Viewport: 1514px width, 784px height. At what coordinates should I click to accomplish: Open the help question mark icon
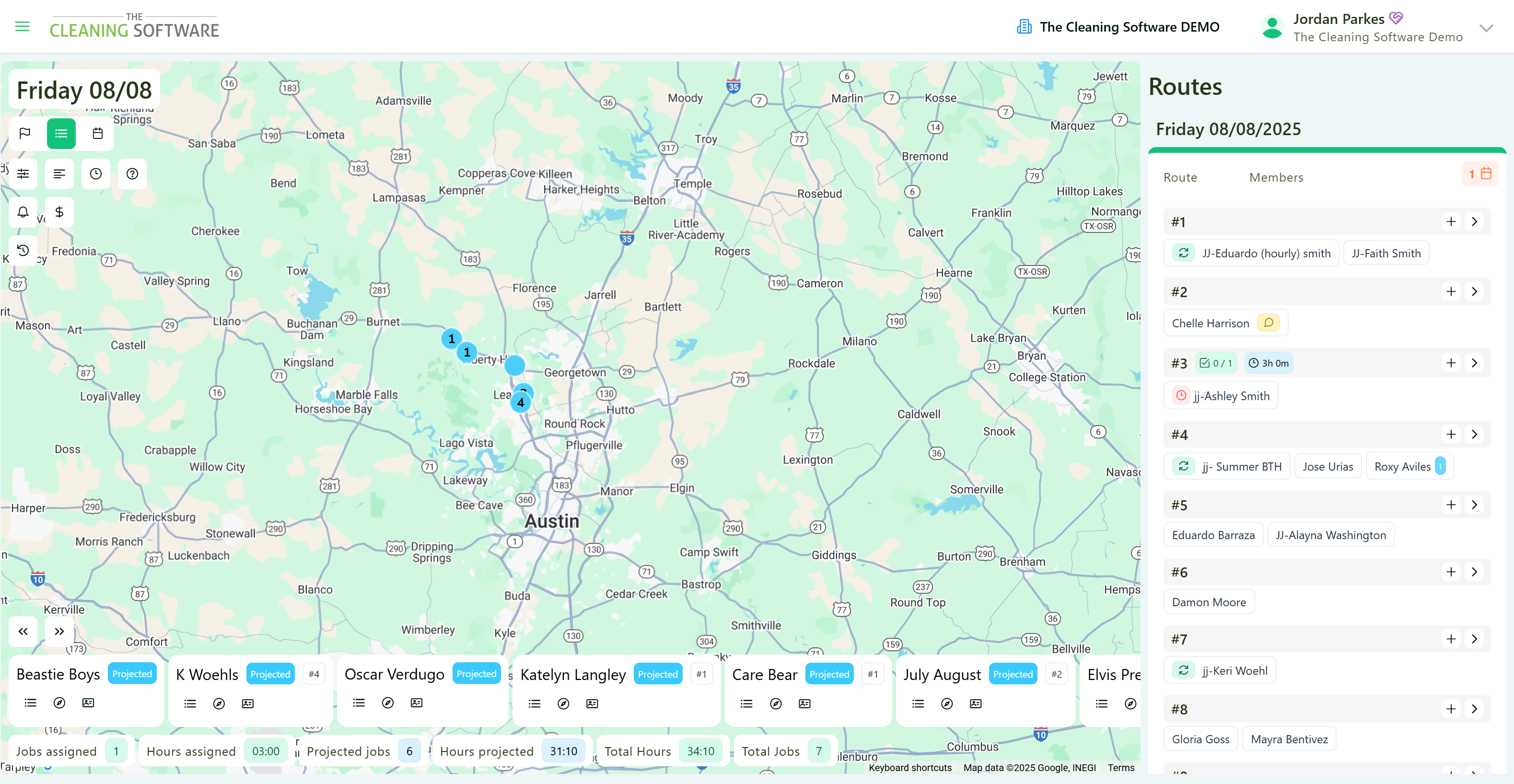tap(132, 173)
